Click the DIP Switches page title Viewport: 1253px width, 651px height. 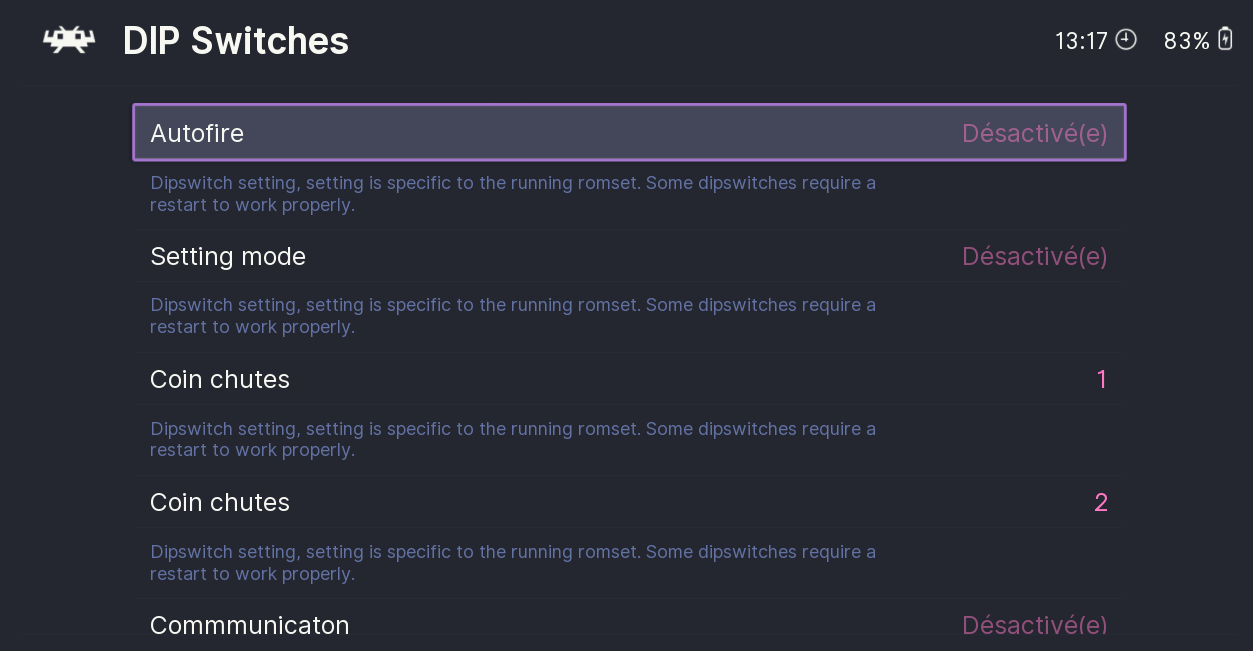pos(236,41)
